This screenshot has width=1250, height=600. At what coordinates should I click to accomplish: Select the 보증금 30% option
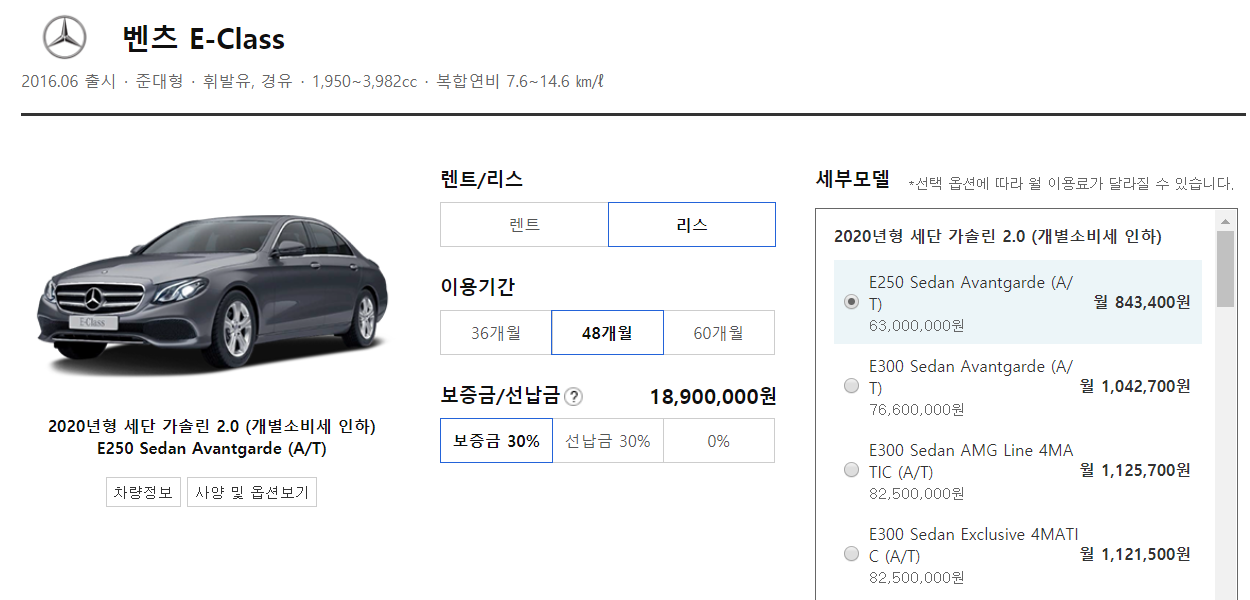pyautogui.click(x=496, y=441)
